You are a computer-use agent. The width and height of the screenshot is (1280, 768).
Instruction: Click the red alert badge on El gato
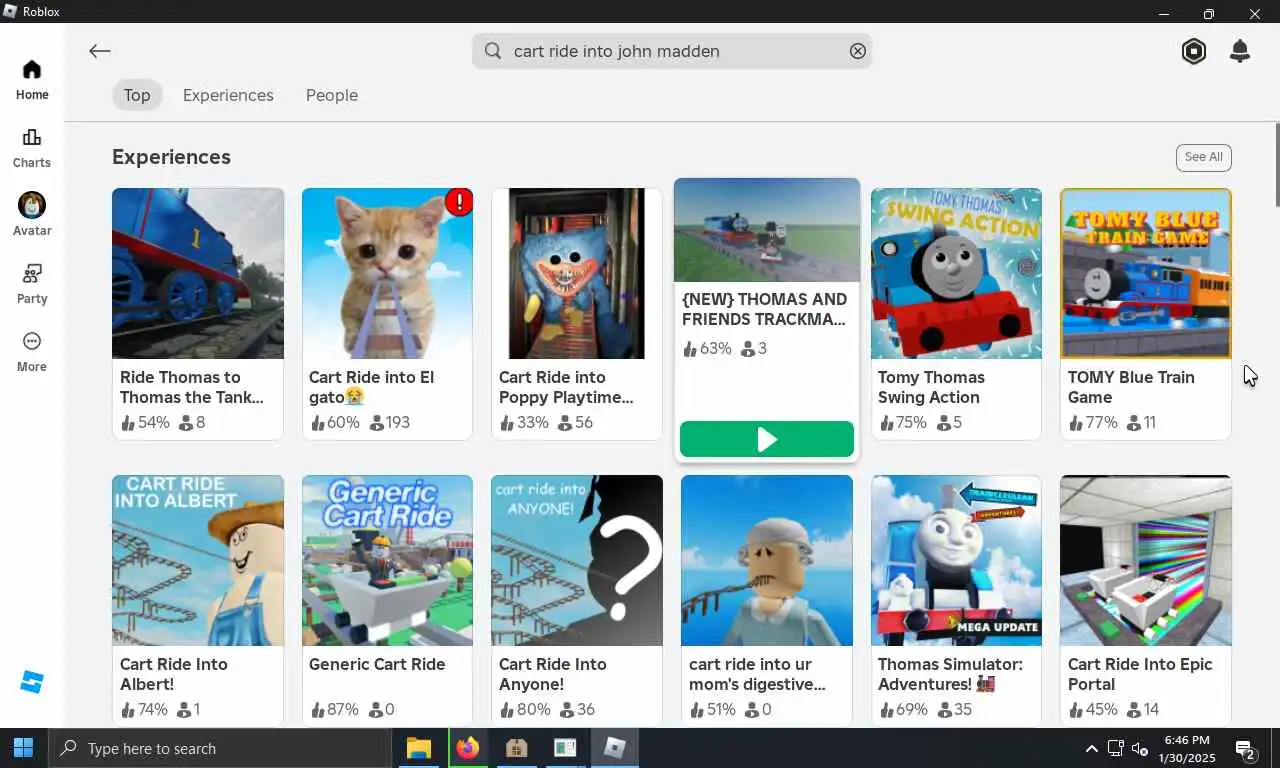pos(459,202)
